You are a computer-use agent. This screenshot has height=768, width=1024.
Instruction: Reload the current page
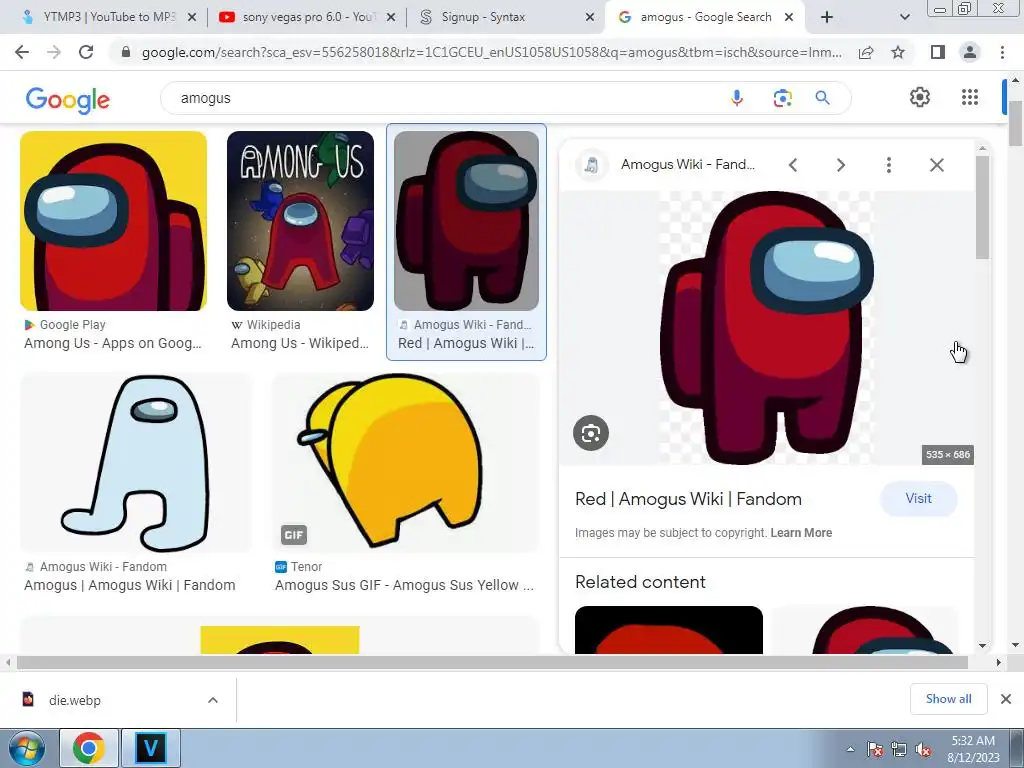pyautogui.click(x=86, y=52)
